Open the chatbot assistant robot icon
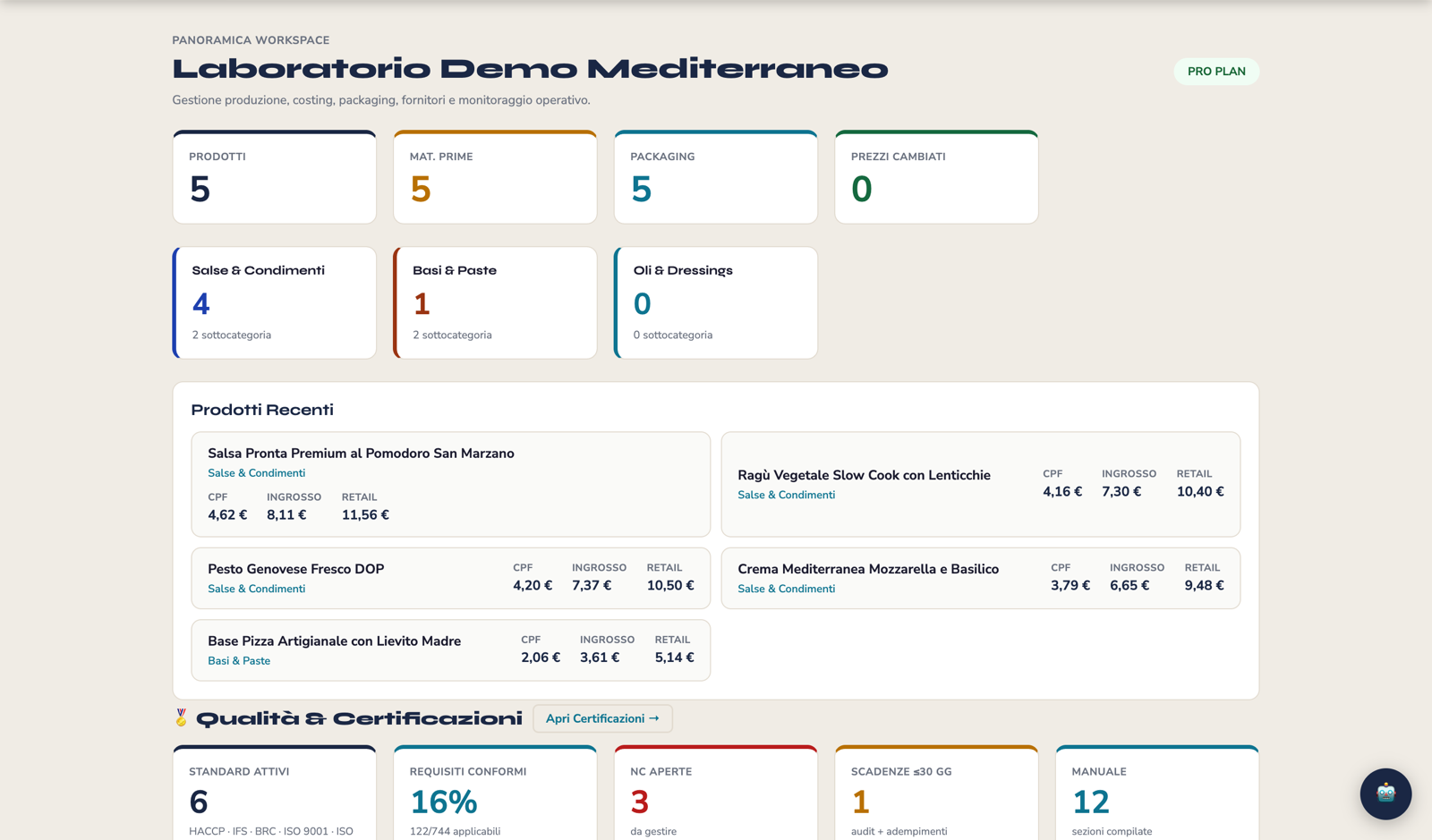The image size is (1432, 840). (x=1385, y=793)
